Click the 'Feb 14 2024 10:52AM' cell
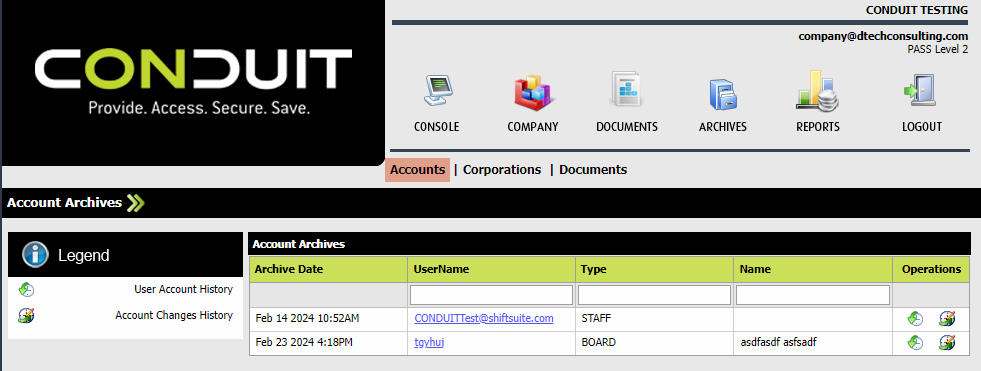The width and height of the screenshot is (981, 371). [328, 319]
